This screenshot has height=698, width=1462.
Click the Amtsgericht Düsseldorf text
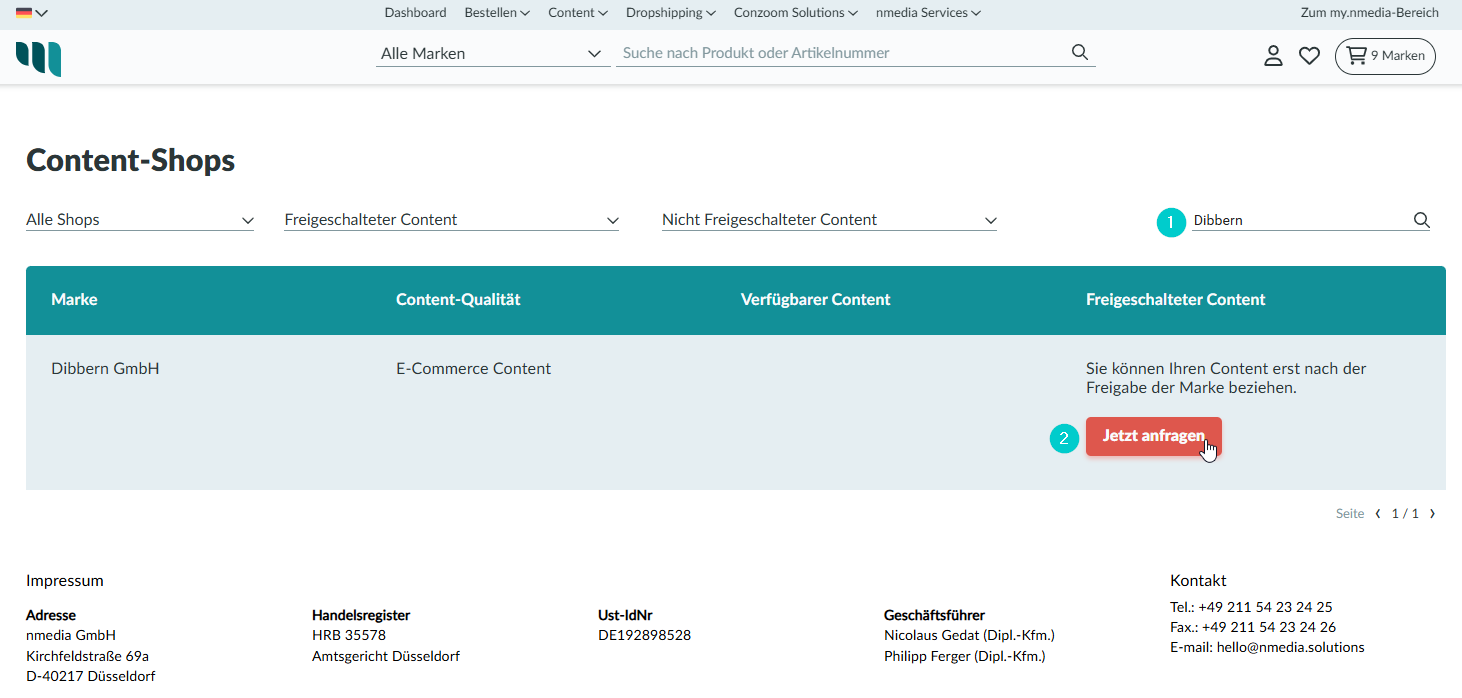386,656
